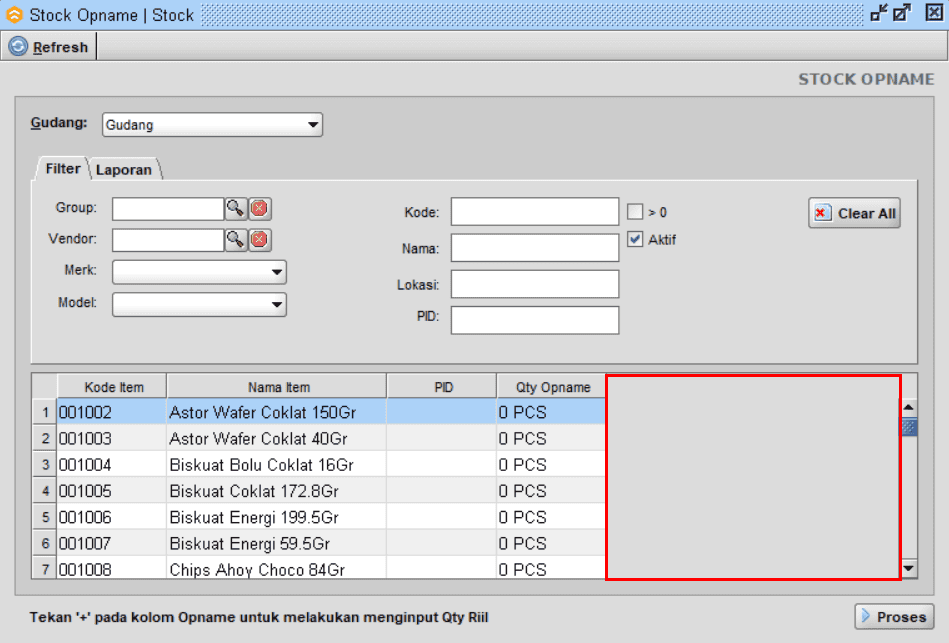Select the Filter tab
The image size is (949, 643).
(60, 169)
